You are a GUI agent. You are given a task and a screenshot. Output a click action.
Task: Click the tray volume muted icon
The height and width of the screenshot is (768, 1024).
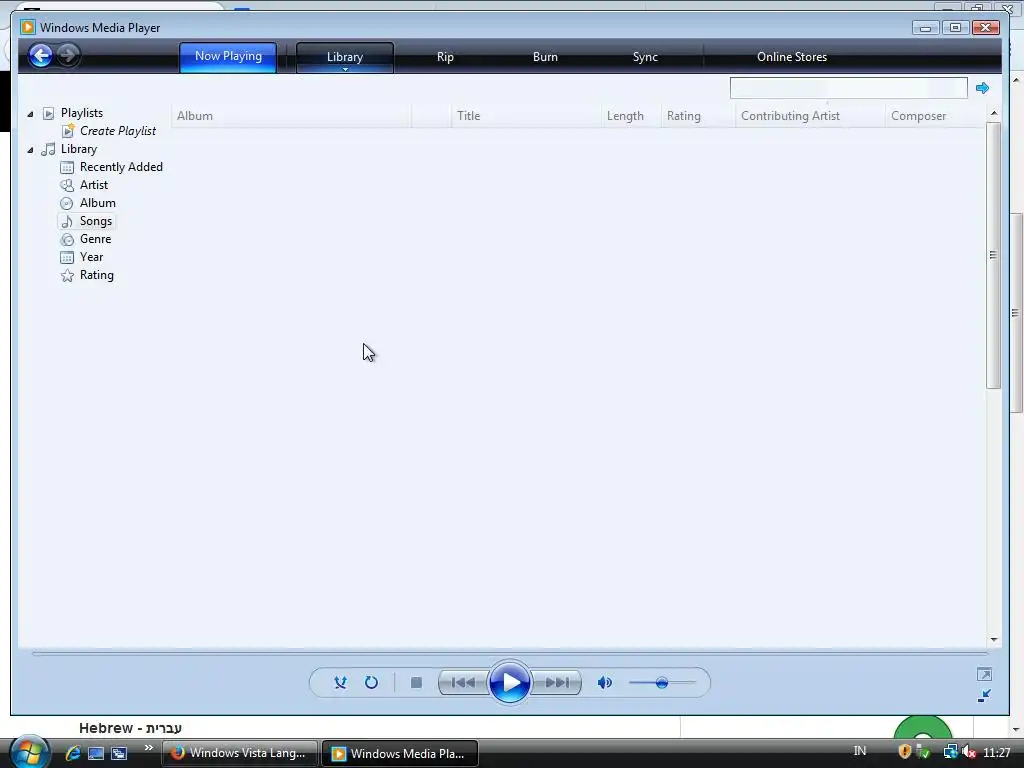point(969,752)
